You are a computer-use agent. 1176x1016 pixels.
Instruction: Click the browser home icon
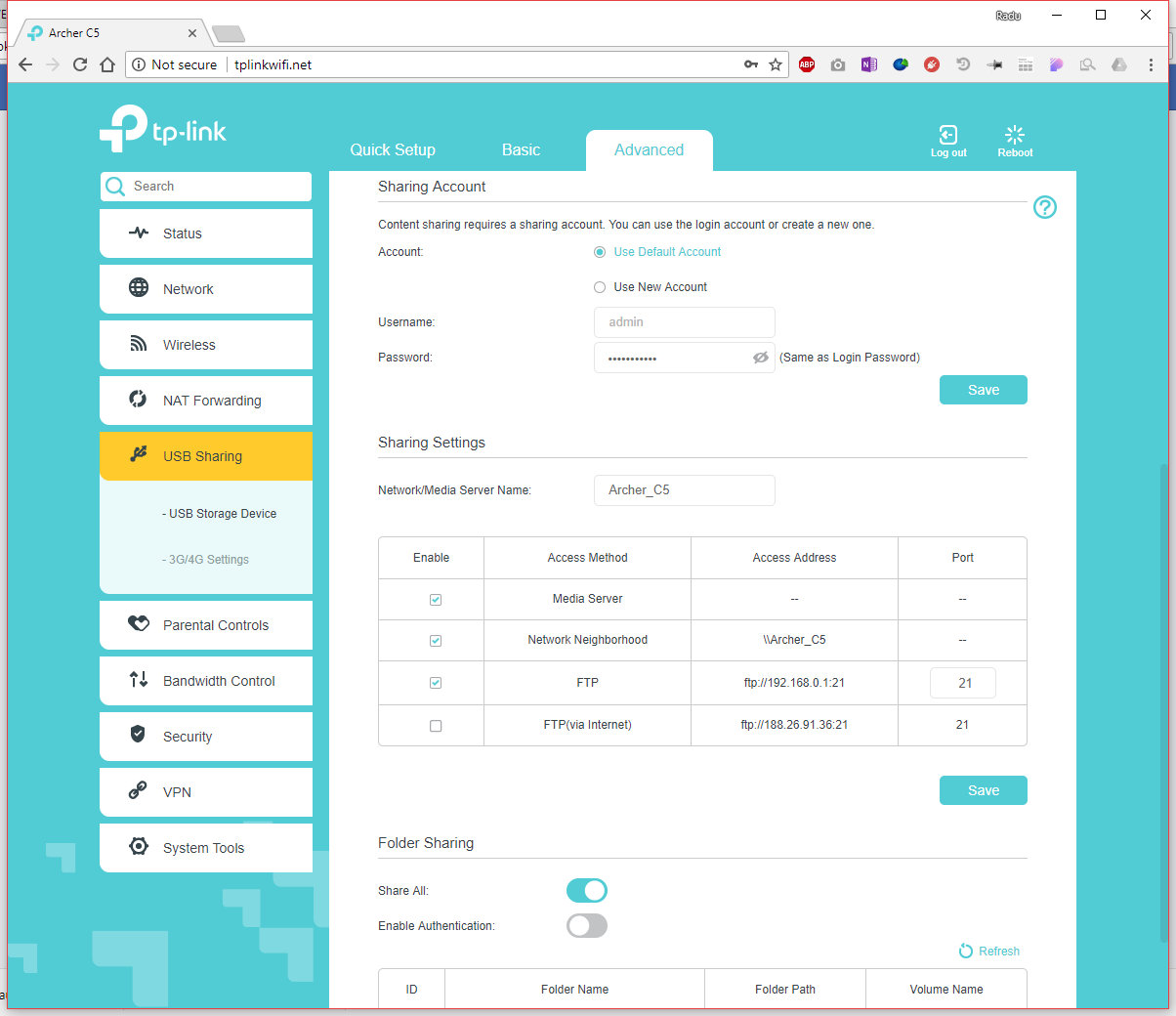[107, 64]
